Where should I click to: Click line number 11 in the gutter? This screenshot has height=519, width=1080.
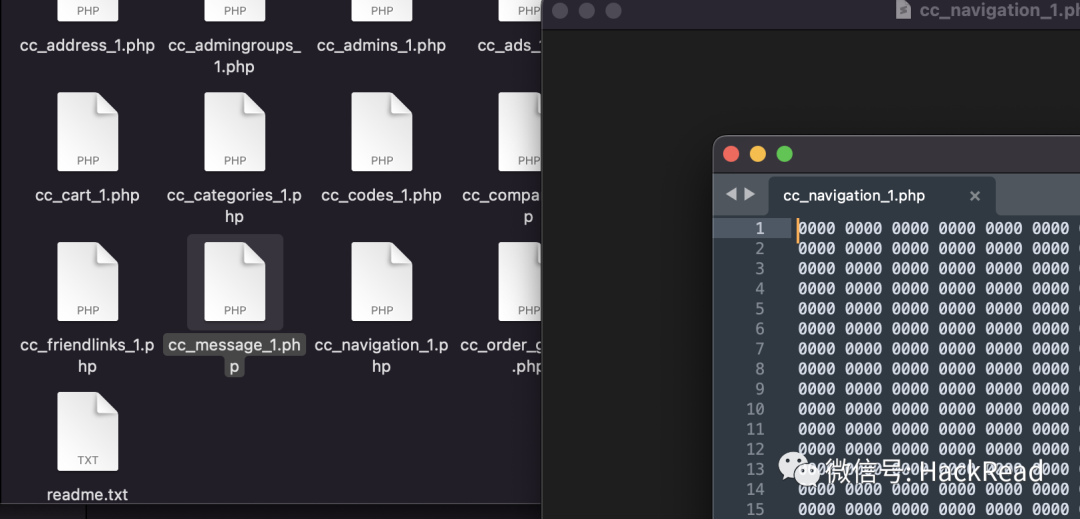[x=756, y=429]
